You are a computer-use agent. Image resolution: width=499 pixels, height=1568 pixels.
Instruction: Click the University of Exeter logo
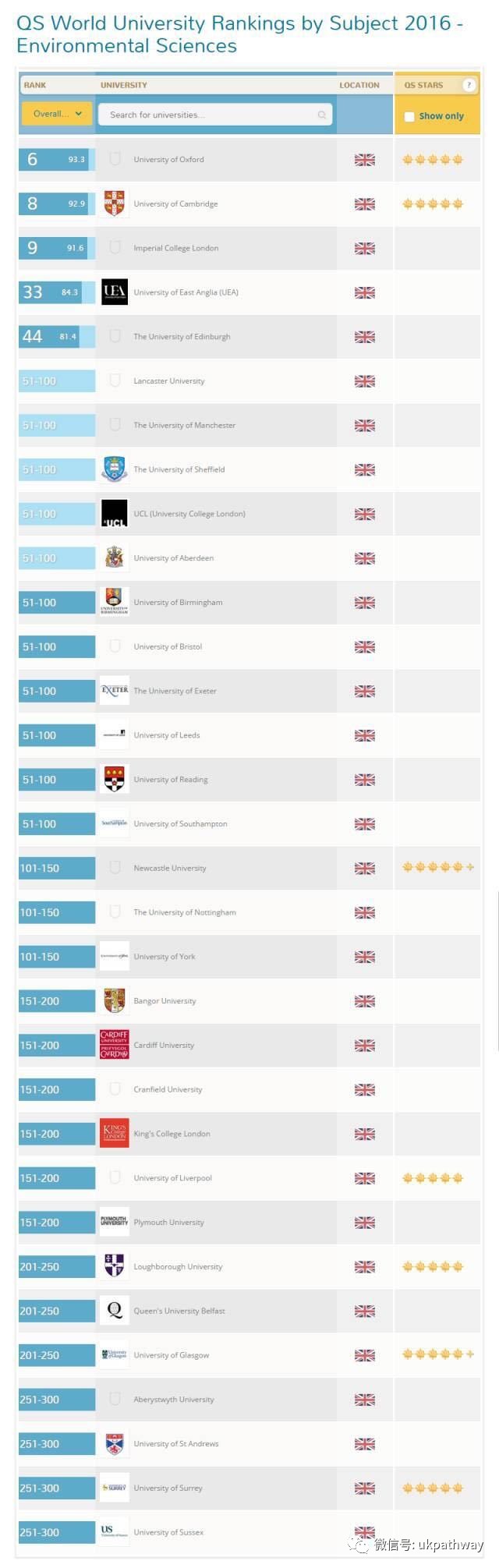(x=115, y=691)
